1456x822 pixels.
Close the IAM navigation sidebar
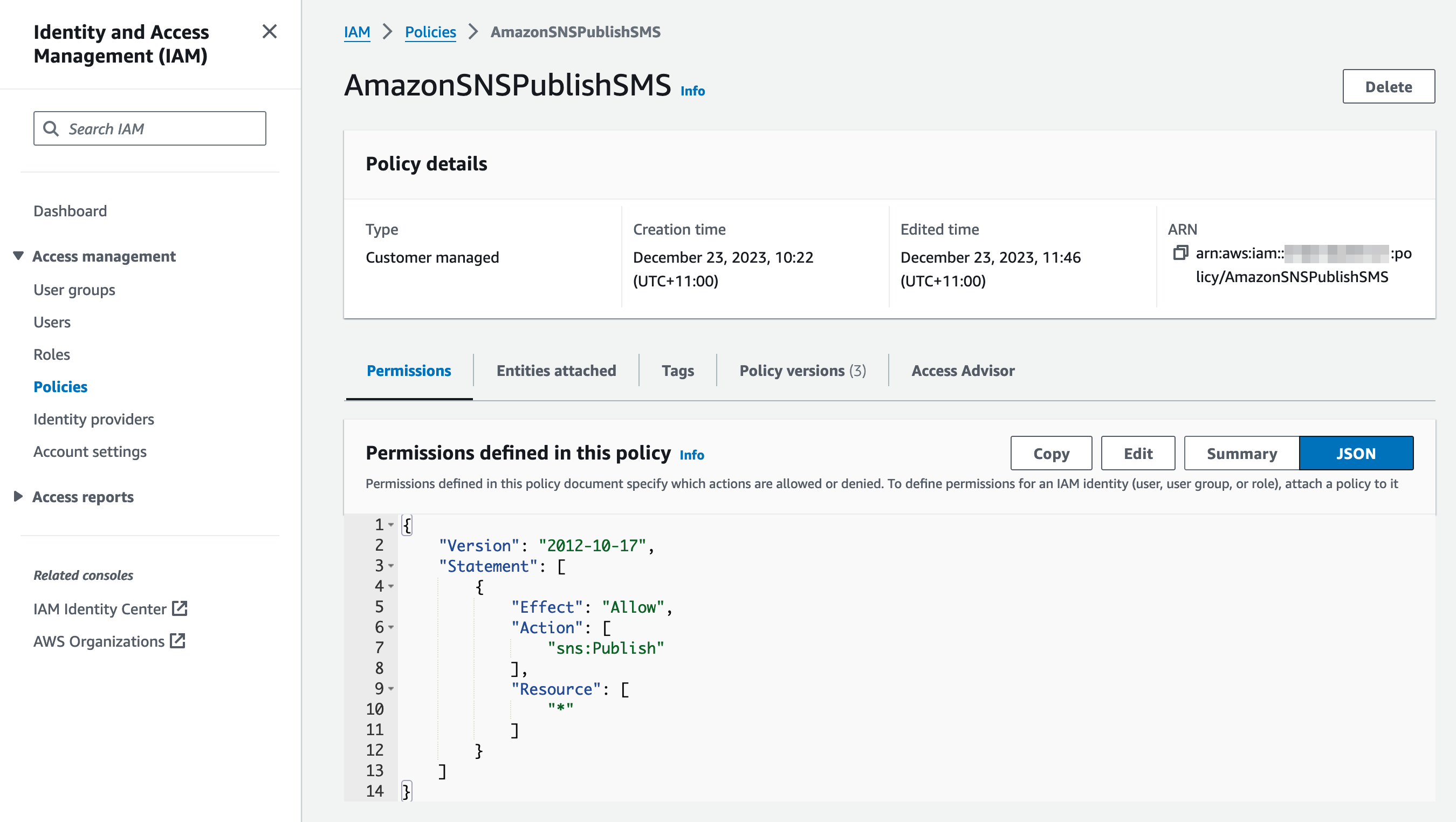270,31
